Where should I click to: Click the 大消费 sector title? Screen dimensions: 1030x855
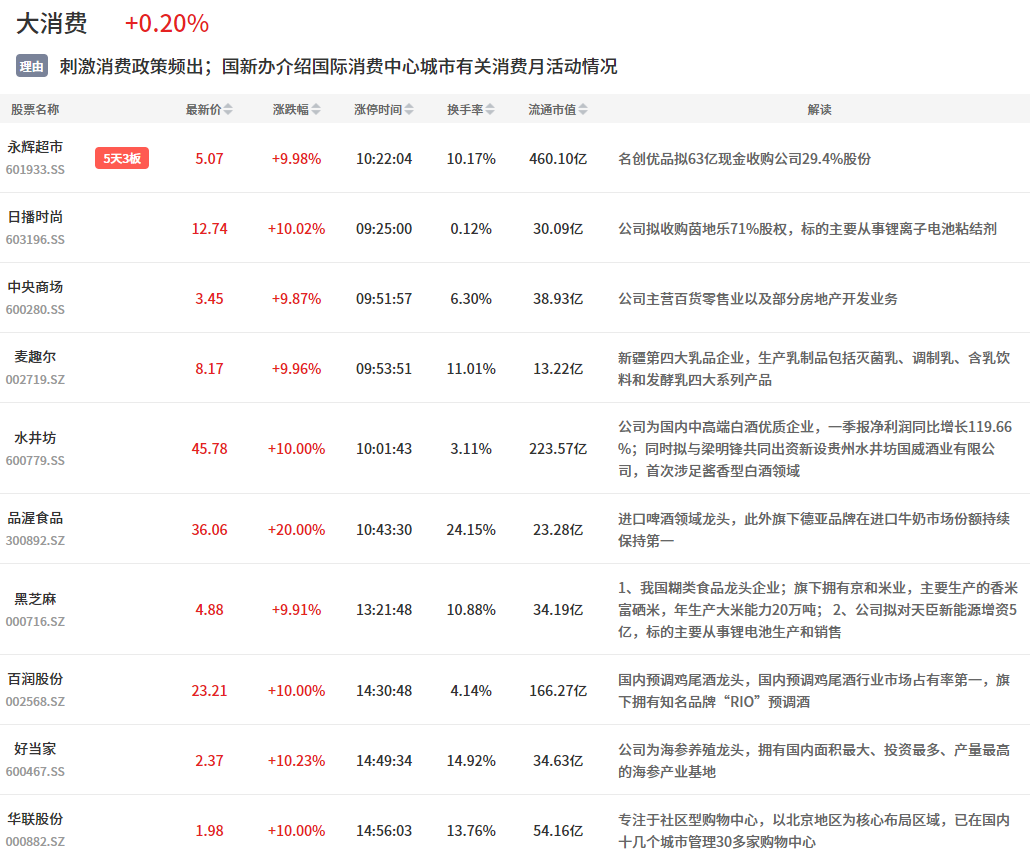[x=51, y=24]
